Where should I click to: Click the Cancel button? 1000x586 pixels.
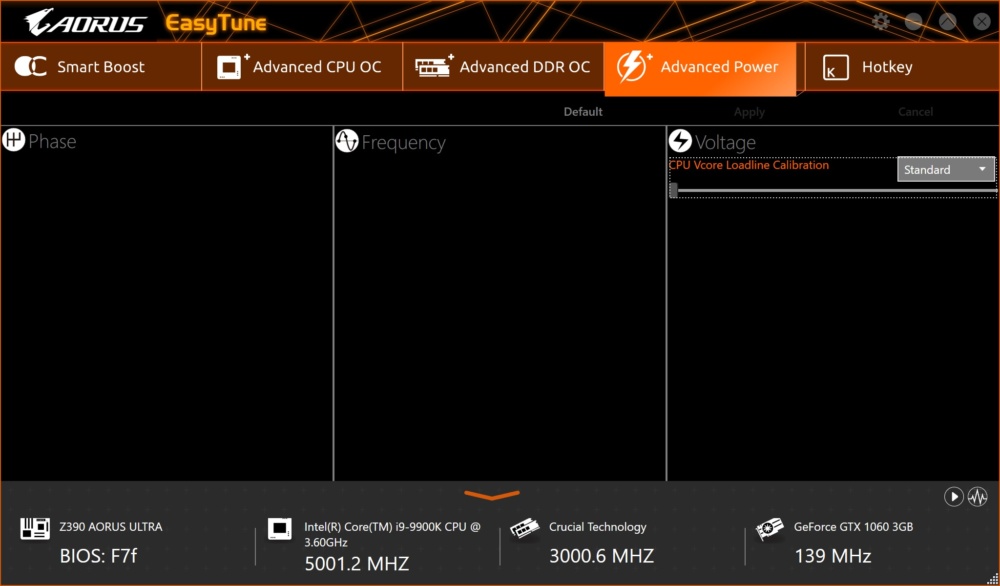click(x=915, y=112)
